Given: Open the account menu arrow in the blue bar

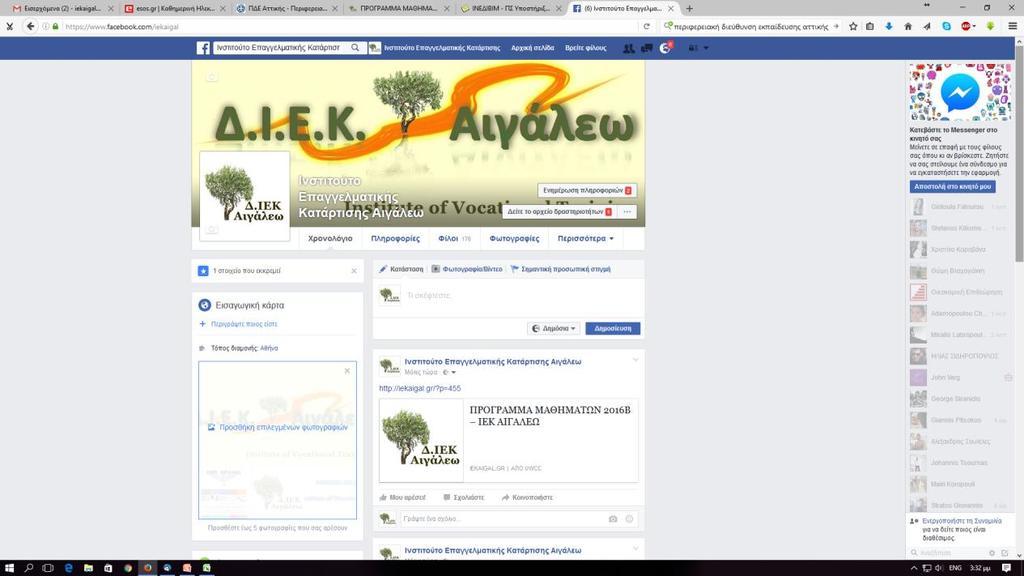Looking at the screenshot, I should point(706,48).
